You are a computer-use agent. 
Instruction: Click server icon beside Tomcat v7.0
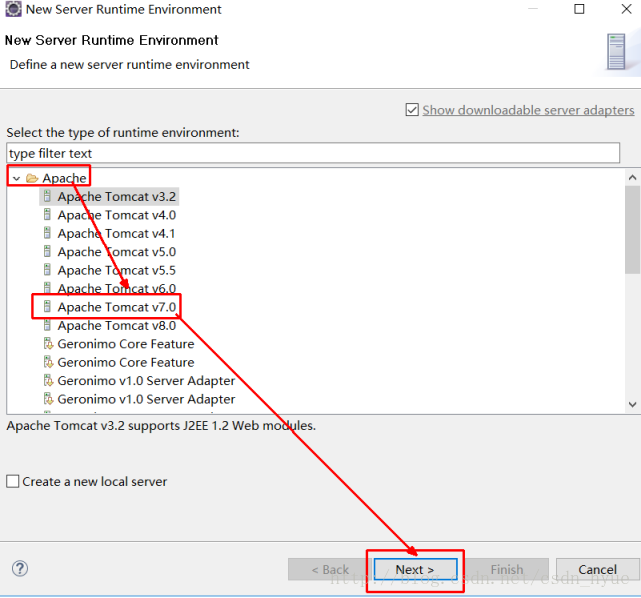[x=47, y=307]
